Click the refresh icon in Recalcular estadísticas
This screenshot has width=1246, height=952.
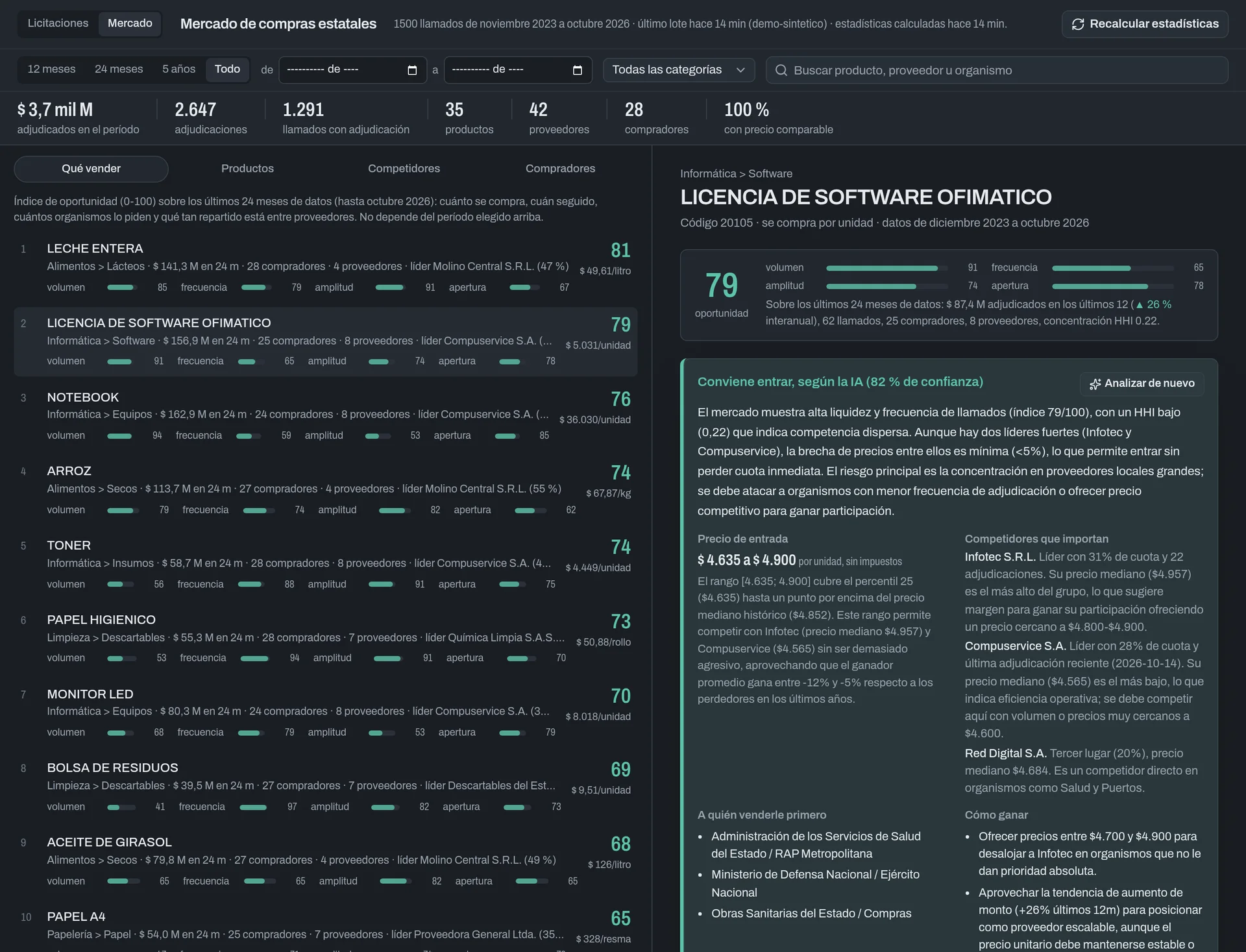pos(1078,24)
